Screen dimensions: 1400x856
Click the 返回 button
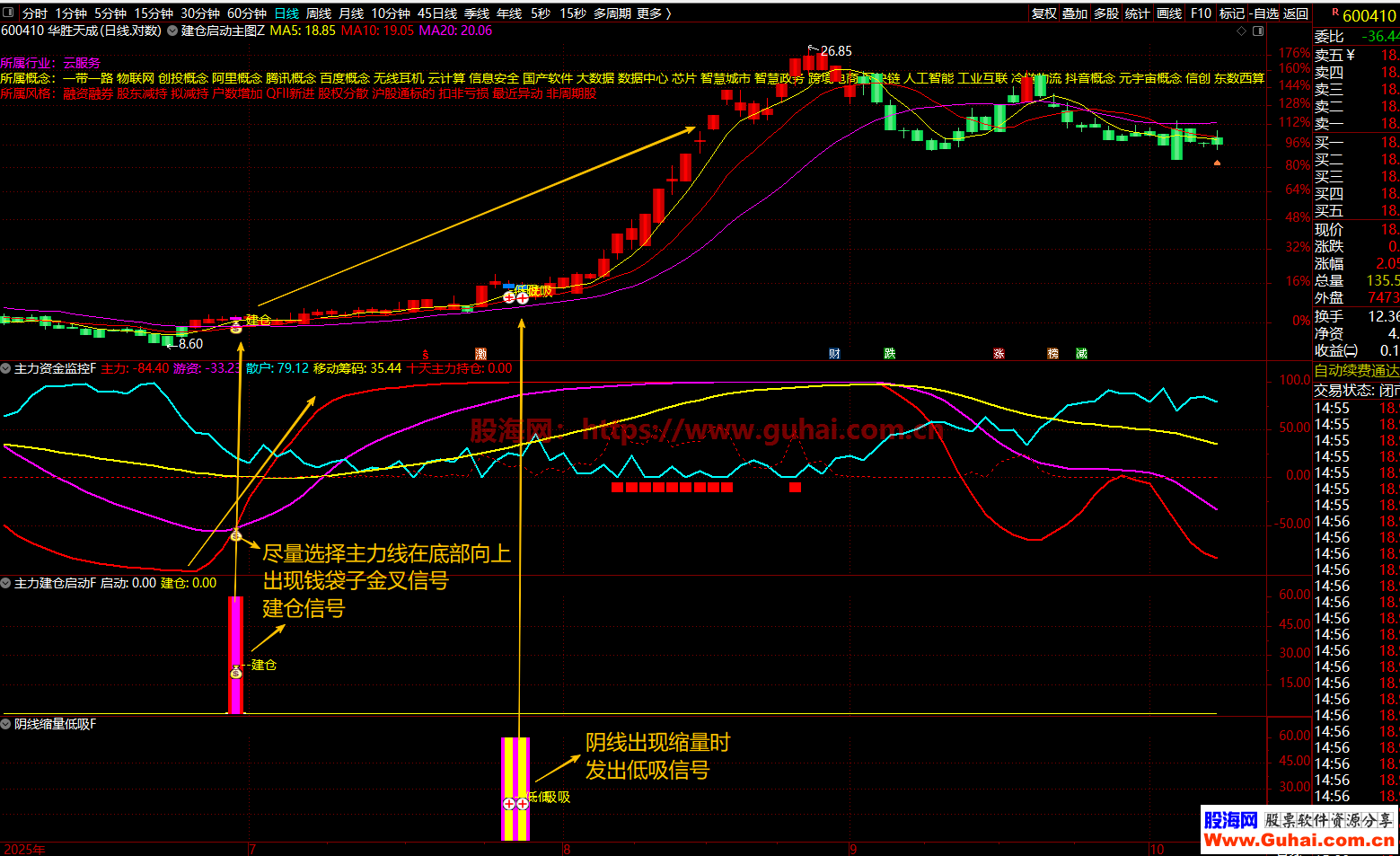(1296, 13)
